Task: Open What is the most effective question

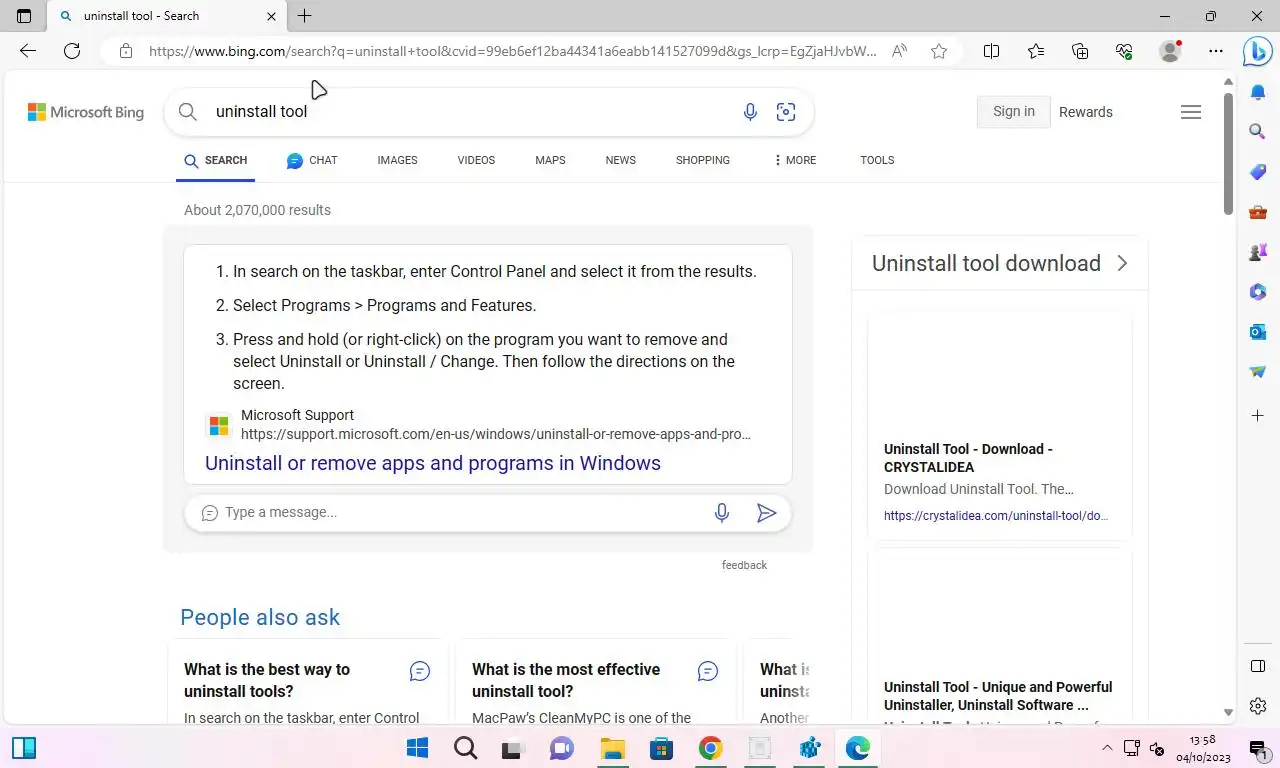Action: (x=566, y=680)
